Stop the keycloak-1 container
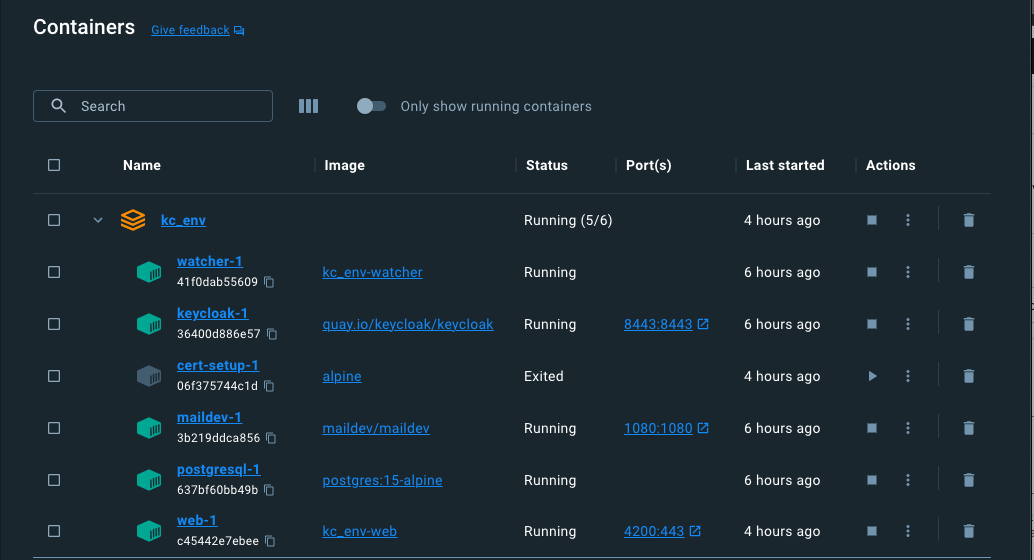Image resolution: width=1034 pixels, height=560 pixels. 872,325
